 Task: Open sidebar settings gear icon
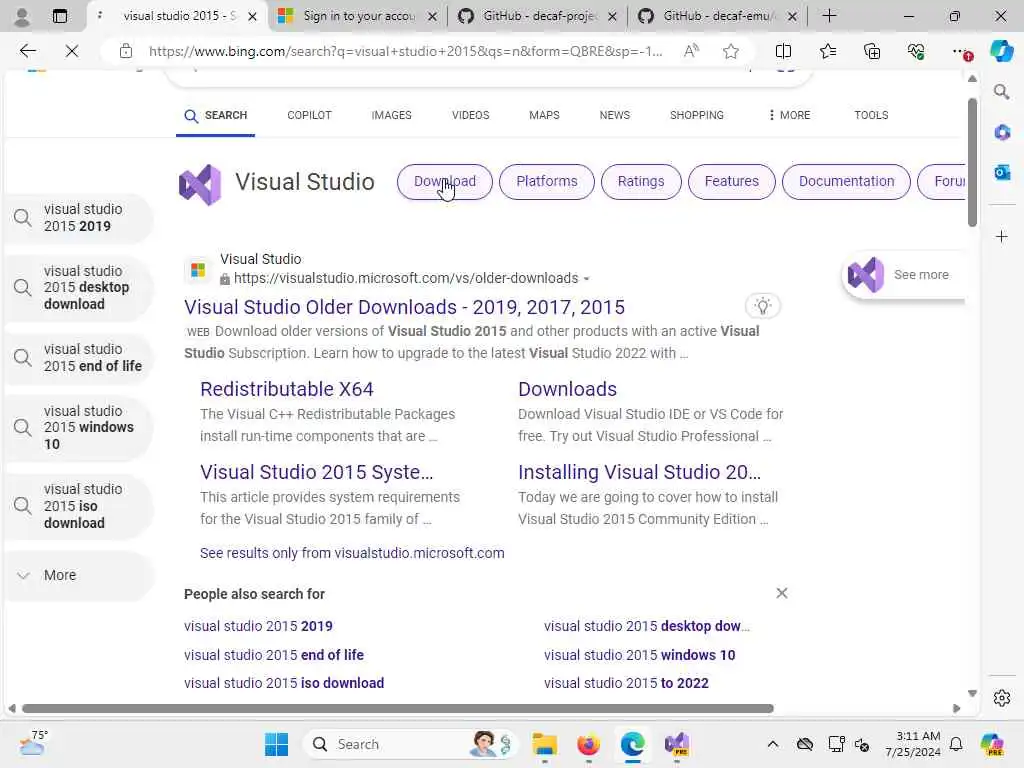[1002, 698]
